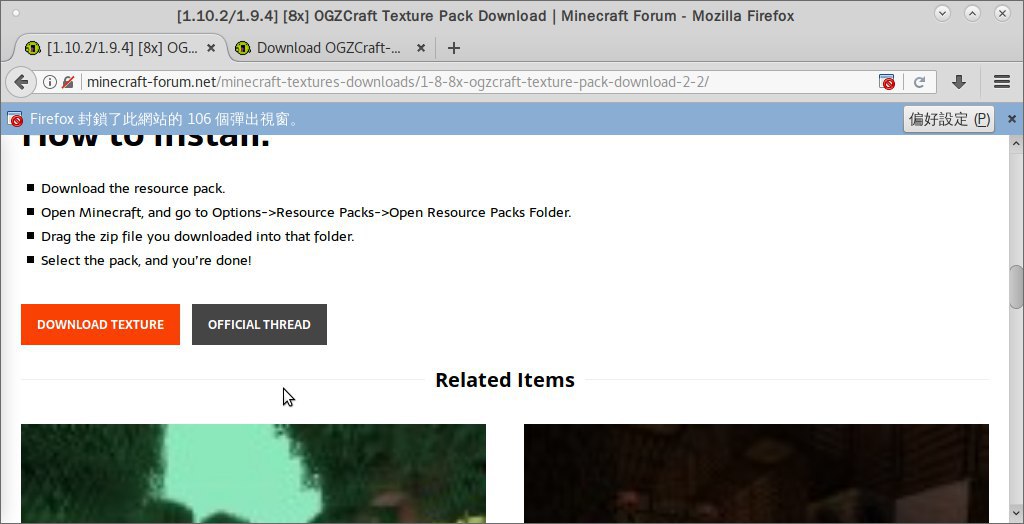Open the Downloads arrow in the toolbar
The image size is (1024, 524).
tap(959, 82)
